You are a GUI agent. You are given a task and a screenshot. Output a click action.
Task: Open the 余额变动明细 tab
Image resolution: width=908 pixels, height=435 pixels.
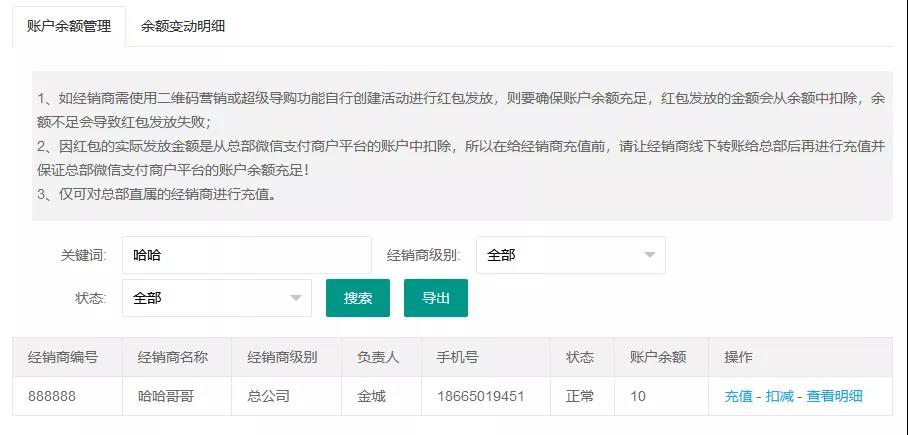click(x=182, y=27)
